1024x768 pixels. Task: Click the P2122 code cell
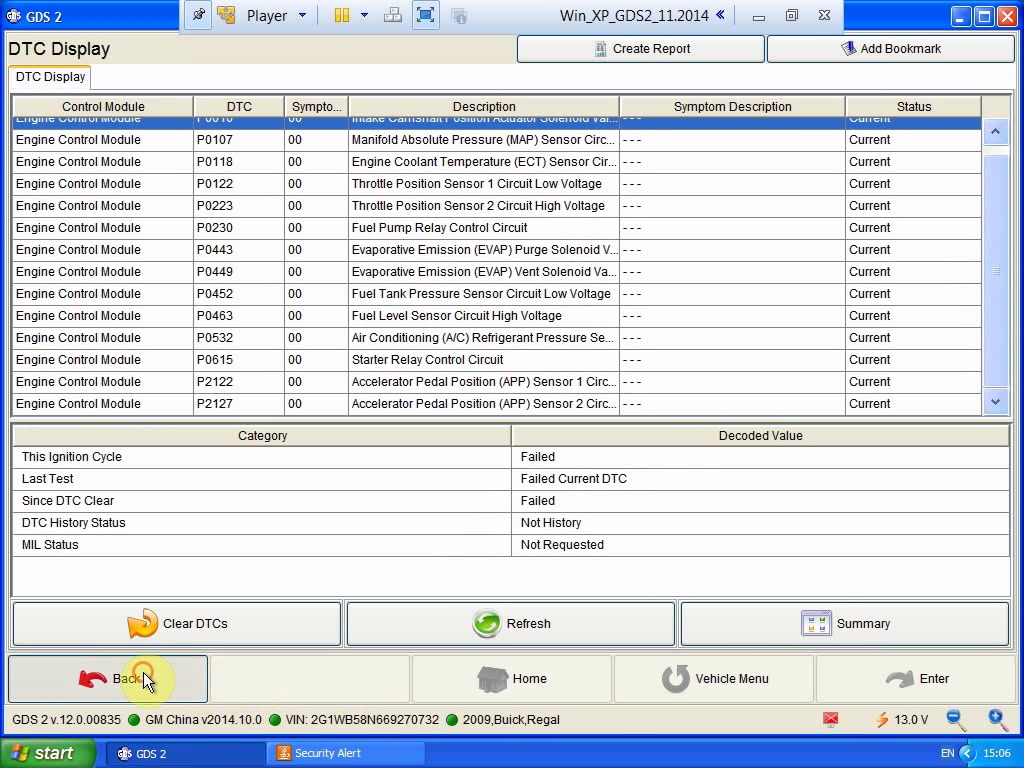tap(239, 382)
